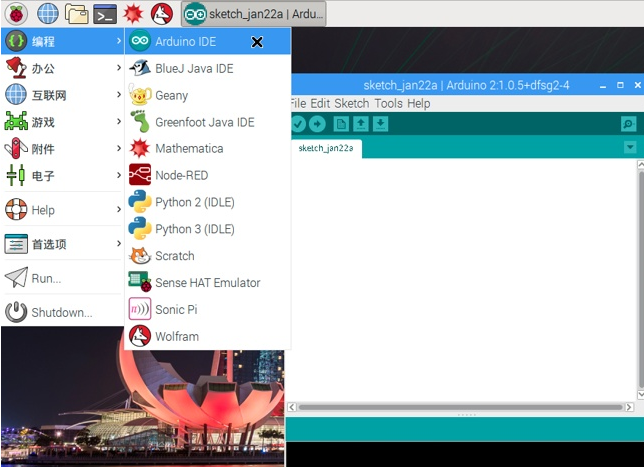Click the editor scroll-left arrow
The width and height of the screenshot is (644, 467).
pyautogui.click(x=292, y=407)
